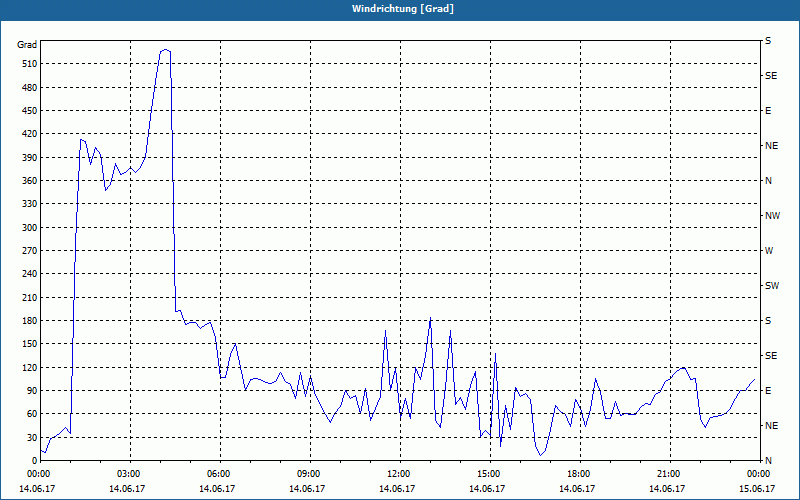Select the 15:00 time axis label

[x=490, y=474]
